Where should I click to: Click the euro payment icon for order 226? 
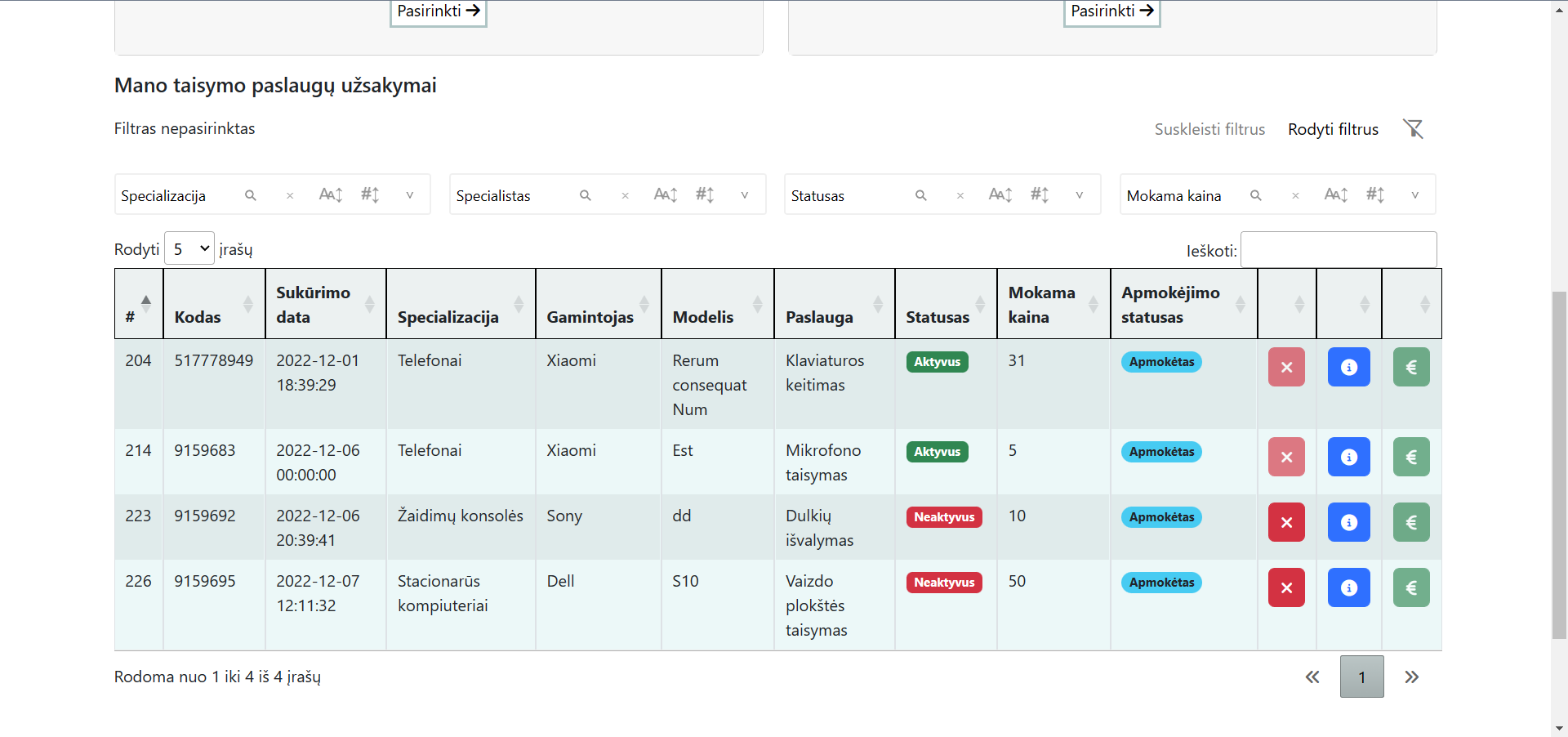coord(1411,587)
